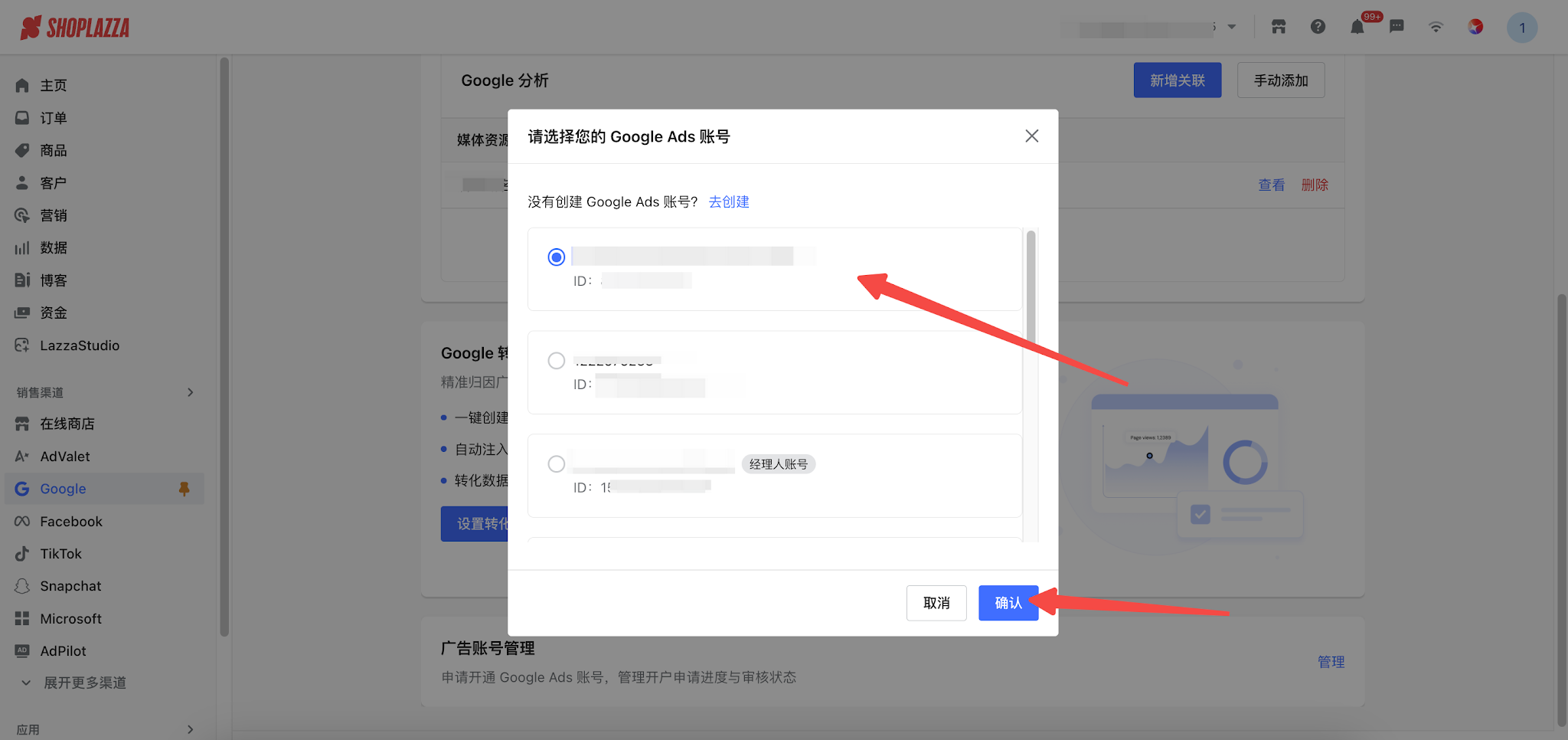
Task: Click the 经理人账号 badge
Action: tap(779, 464)
